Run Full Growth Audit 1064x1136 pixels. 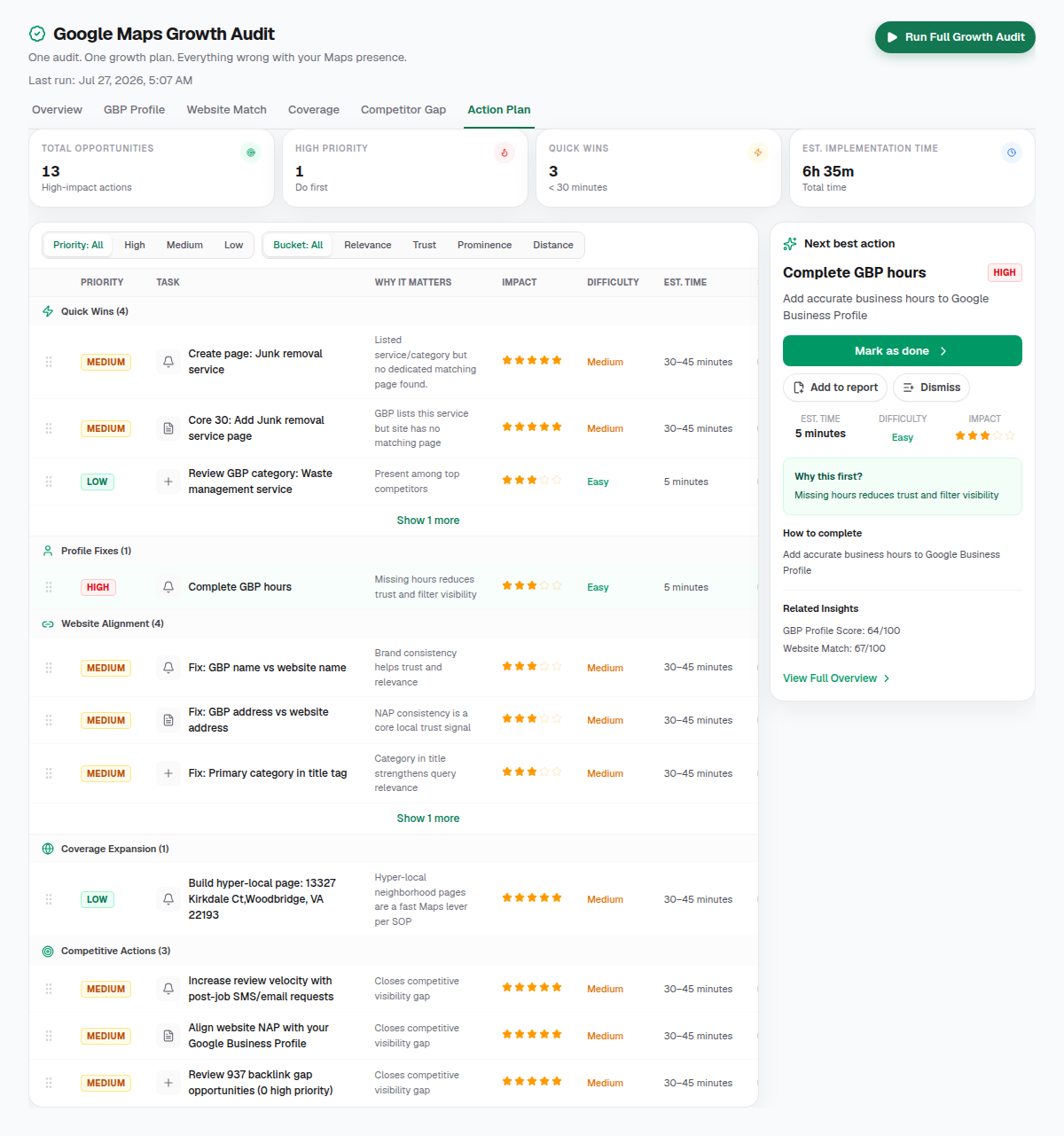click(x=955, y=37)
